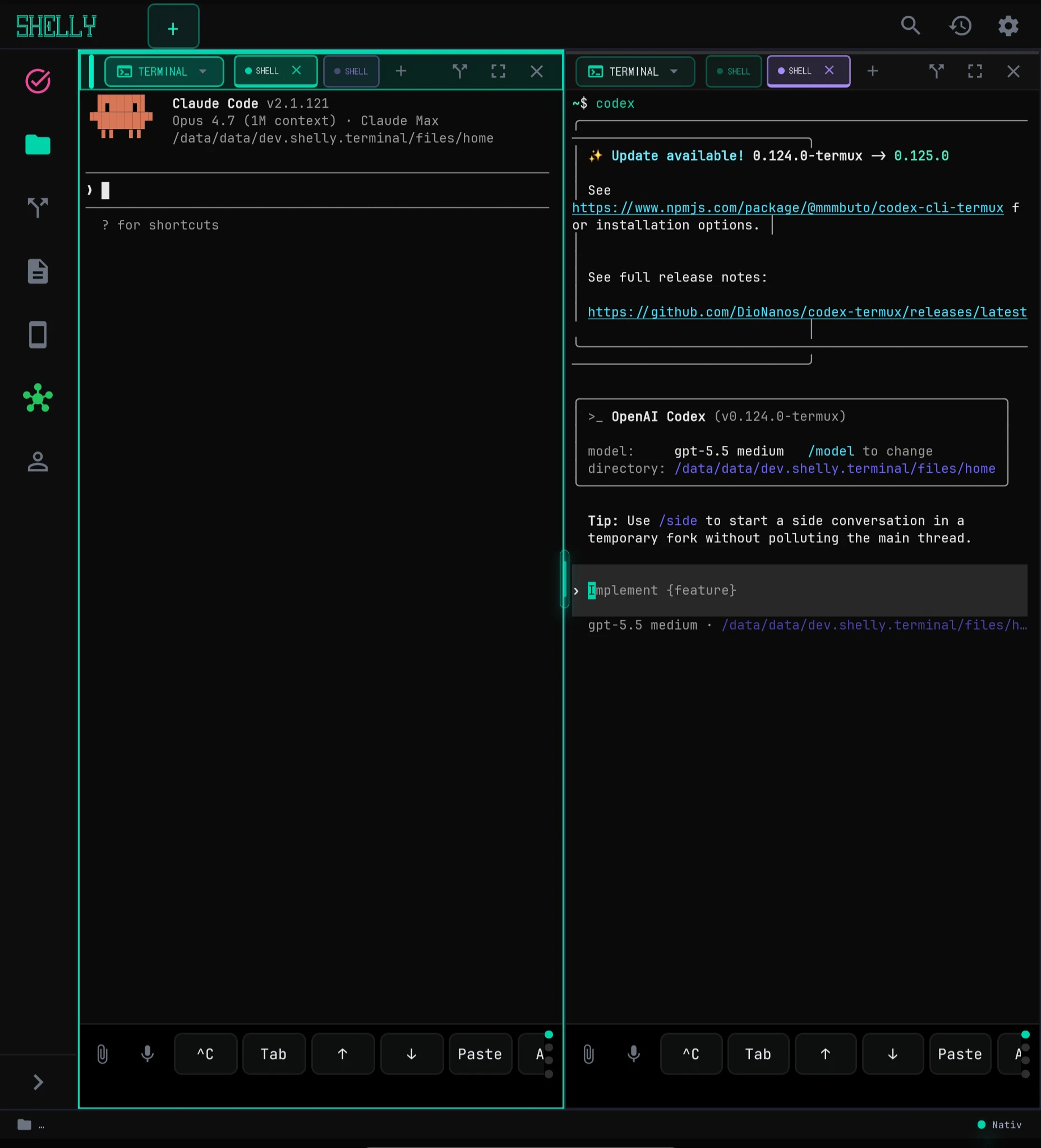Add a new tab in the Claude Code pane

point(401,71)
